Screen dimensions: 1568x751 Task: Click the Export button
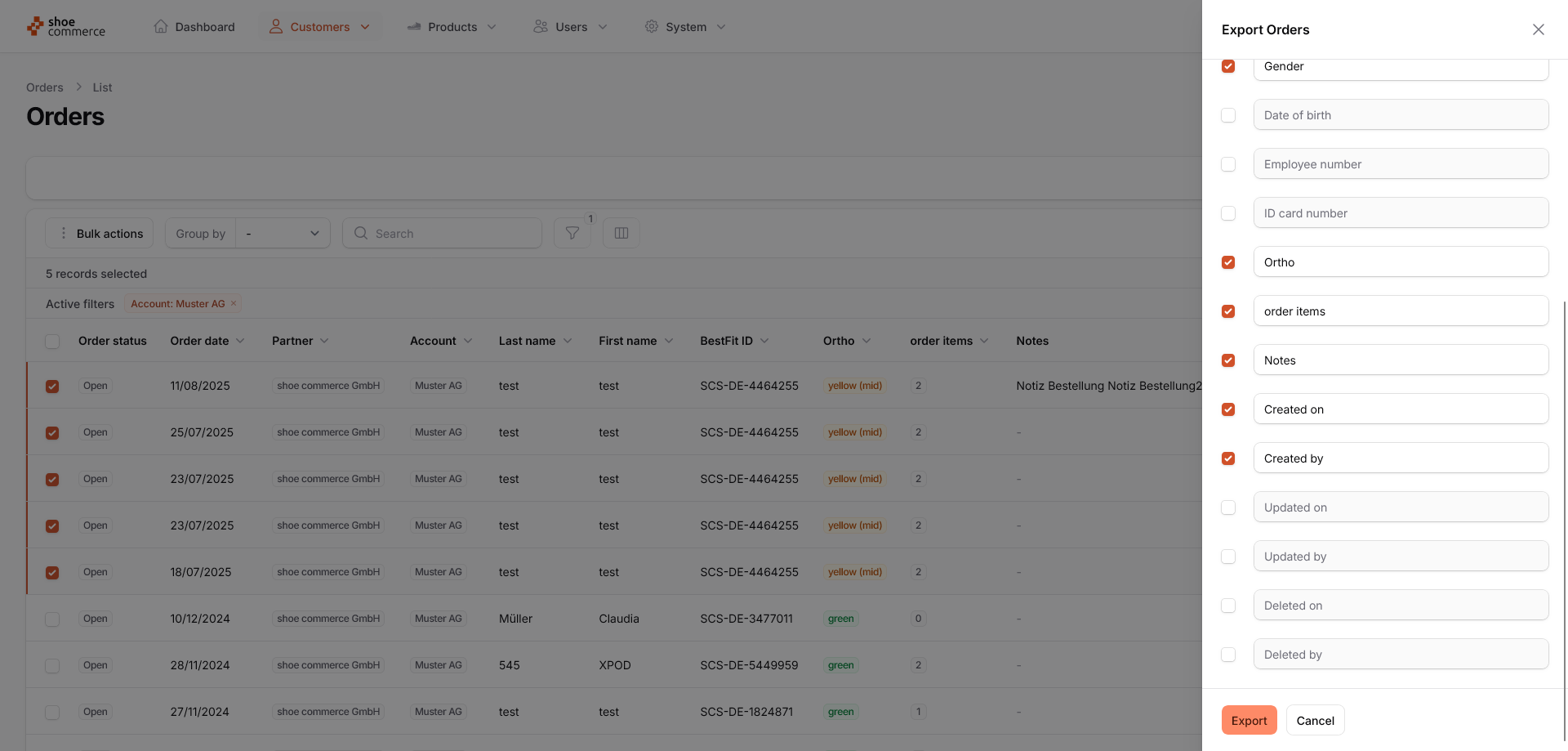tap(1249, 720)
